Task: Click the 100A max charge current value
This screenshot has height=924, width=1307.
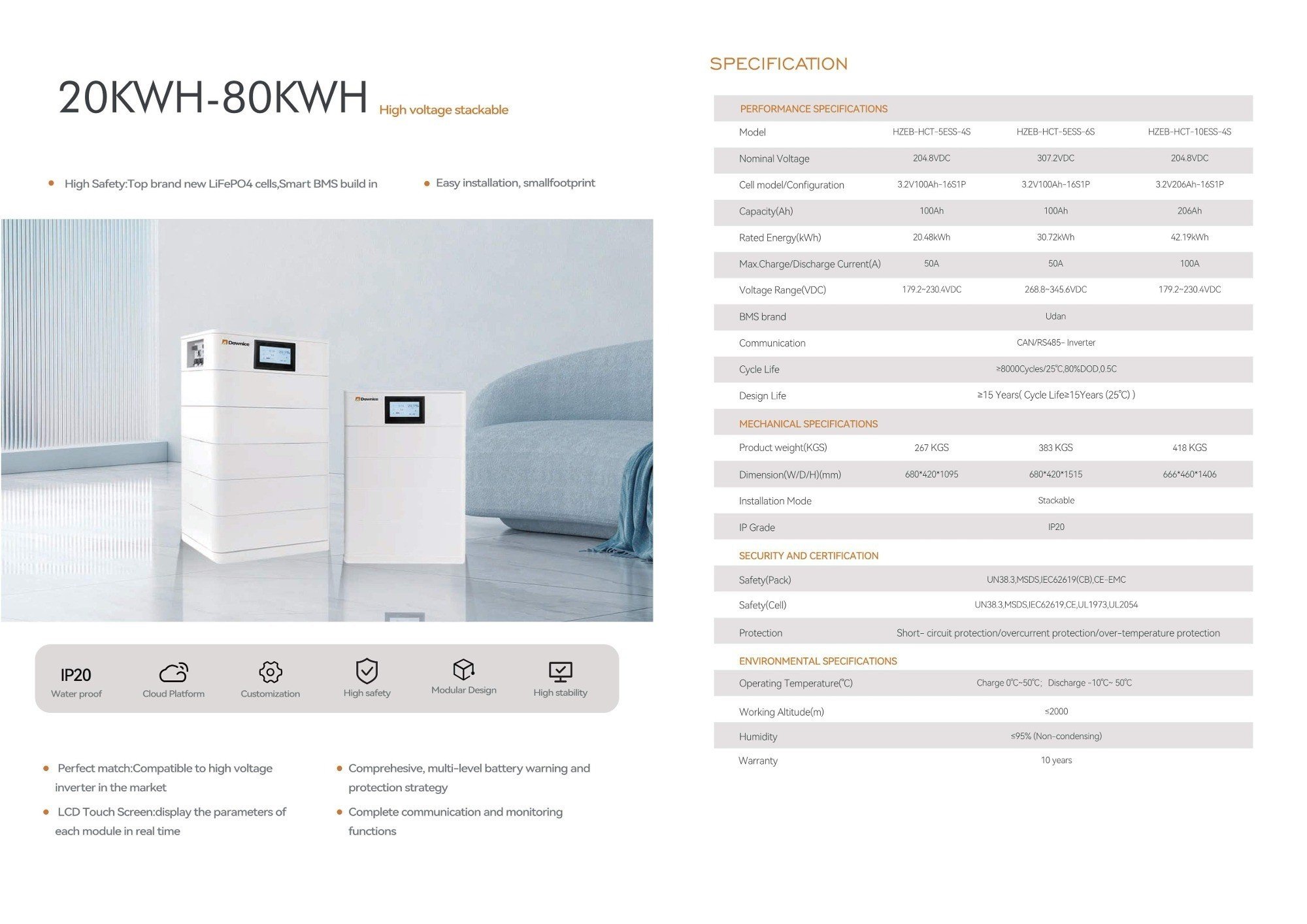Action: 1189,263
